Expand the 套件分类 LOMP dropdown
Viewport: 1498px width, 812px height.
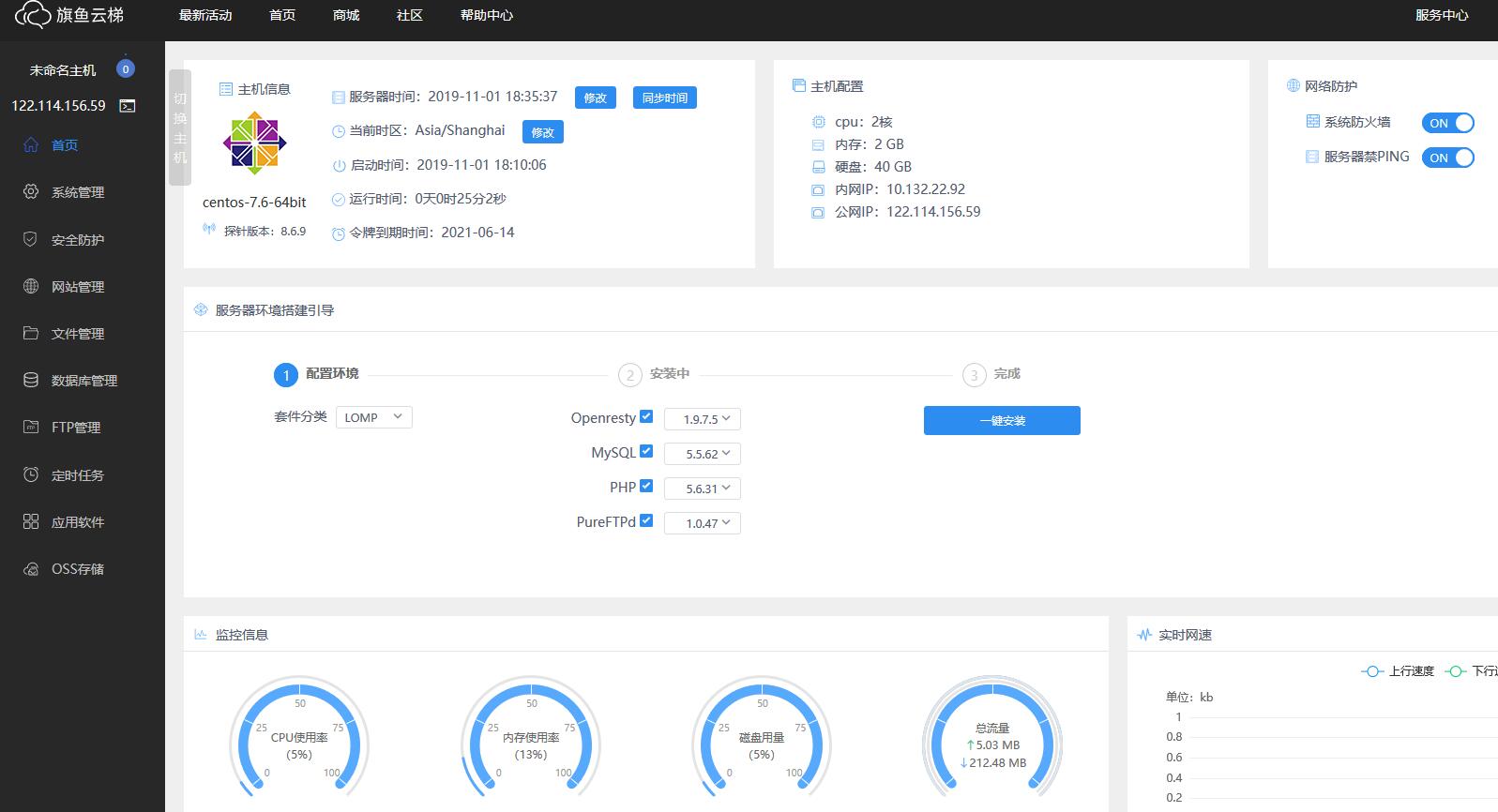(x=373, y=417)
